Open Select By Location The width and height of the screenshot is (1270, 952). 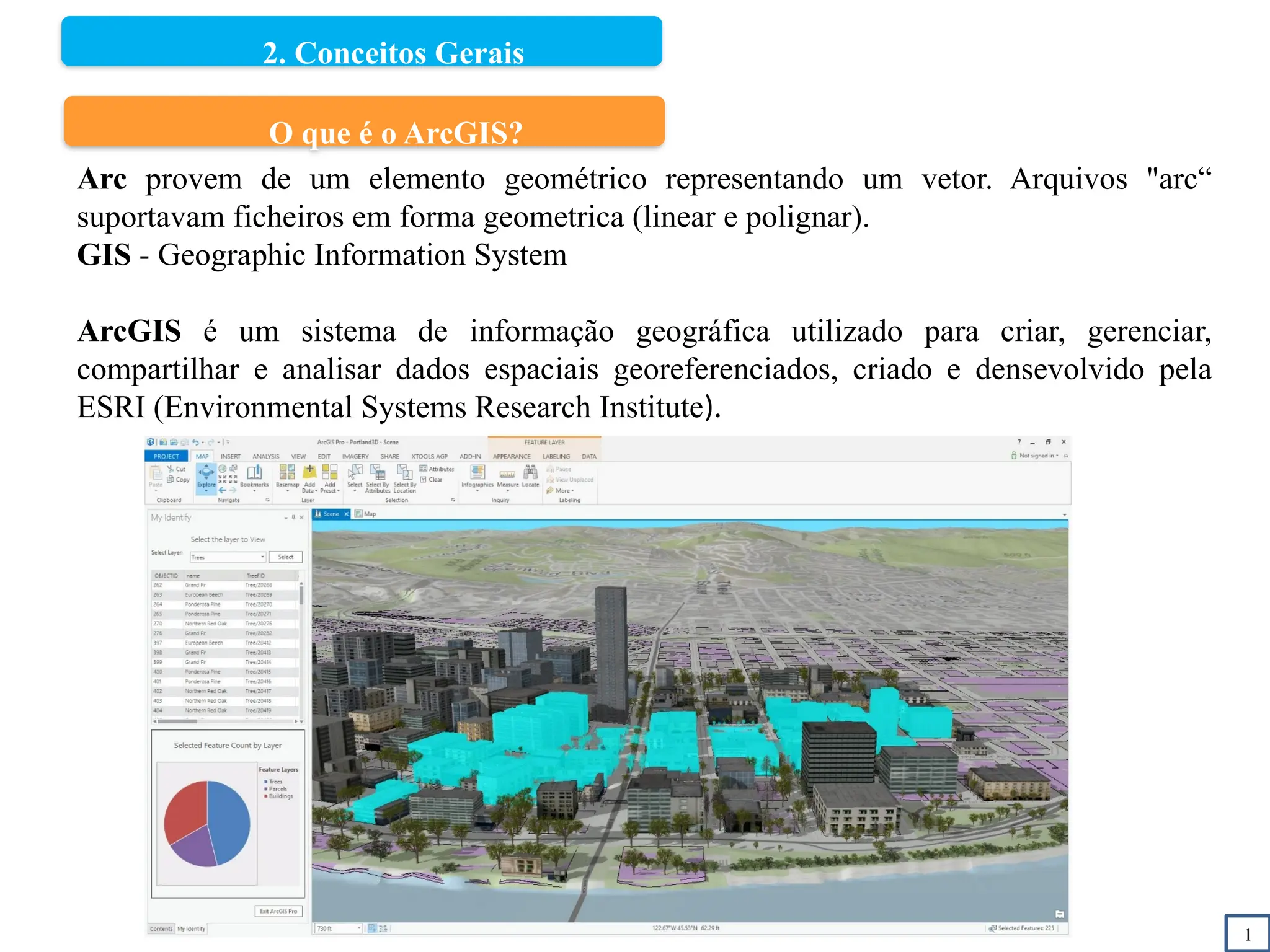[404, 478]
